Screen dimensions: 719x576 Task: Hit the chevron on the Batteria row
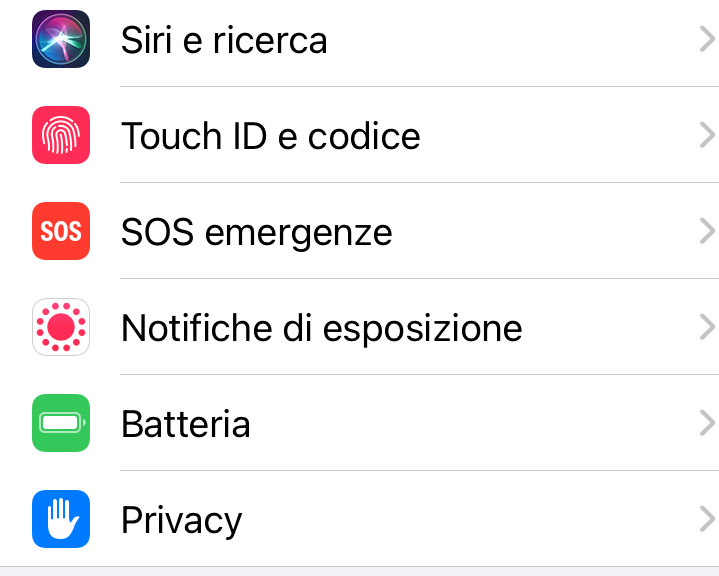coord(707,423)
